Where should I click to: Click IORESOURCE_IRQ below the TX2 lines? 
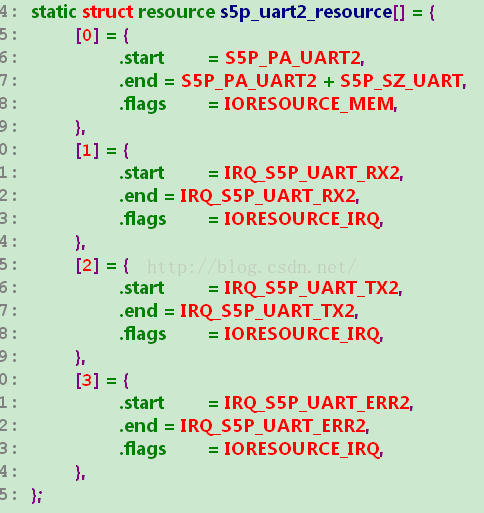(x=302, y=334)
